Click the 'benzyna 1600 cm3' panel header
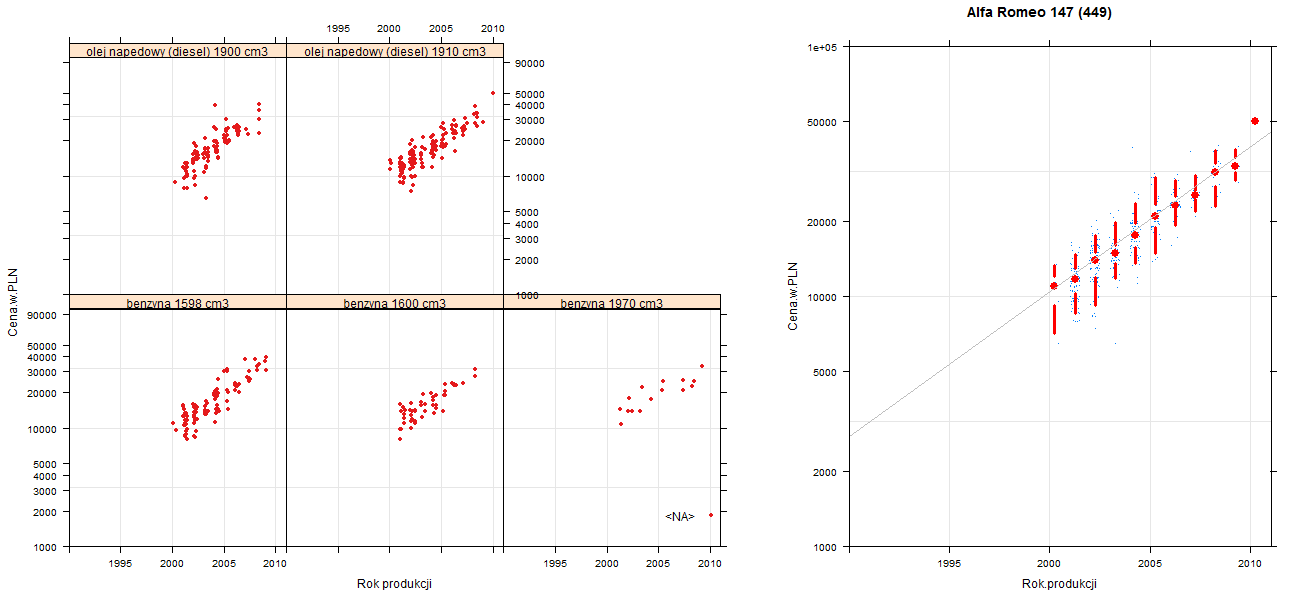Image resolution: width=1300 pixels, height=600 pixels. [x=395, y=302]
